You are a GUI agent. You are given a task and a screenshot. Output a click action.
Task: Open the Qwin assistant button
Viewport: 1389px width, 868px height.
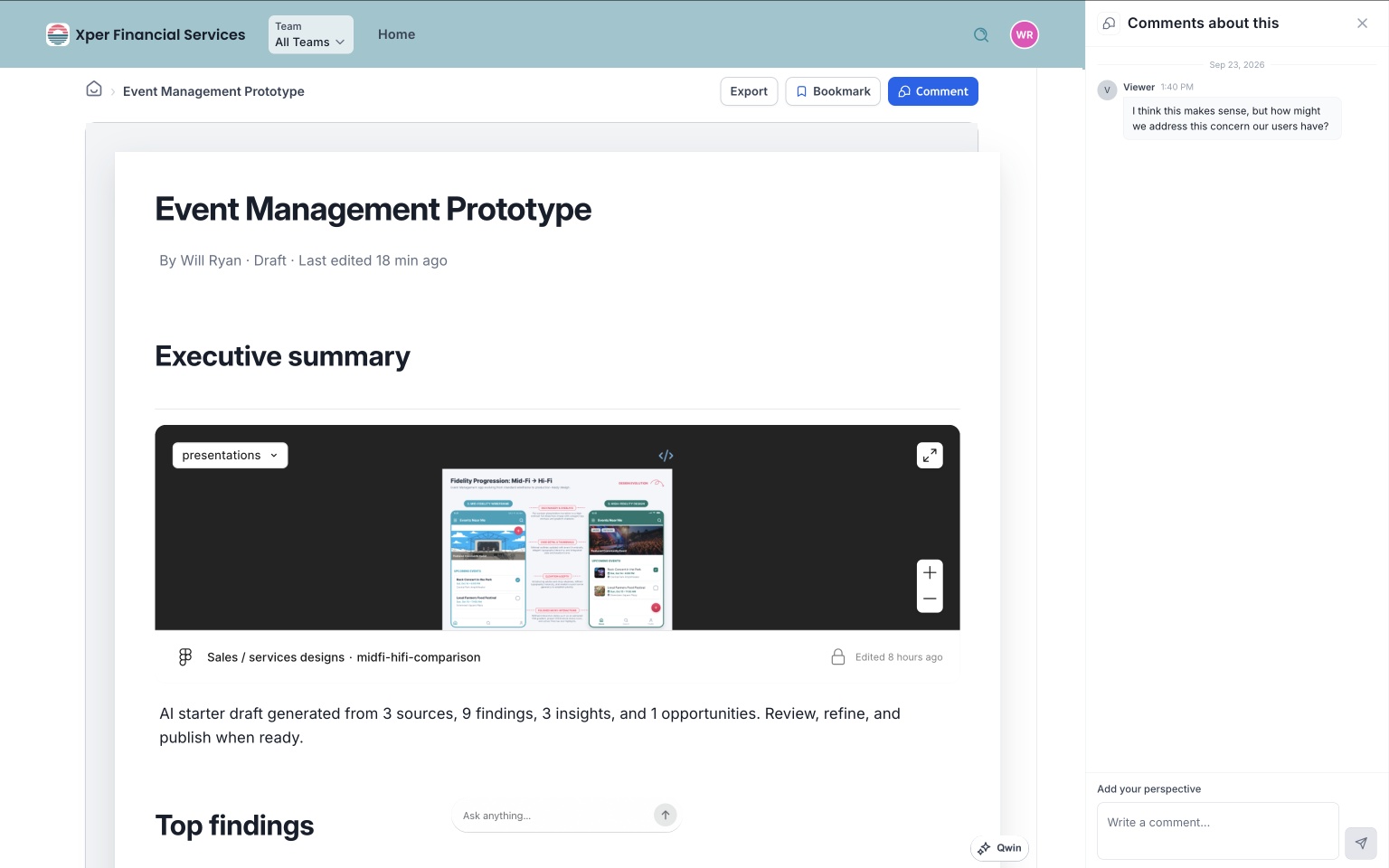tap(999, 848)
